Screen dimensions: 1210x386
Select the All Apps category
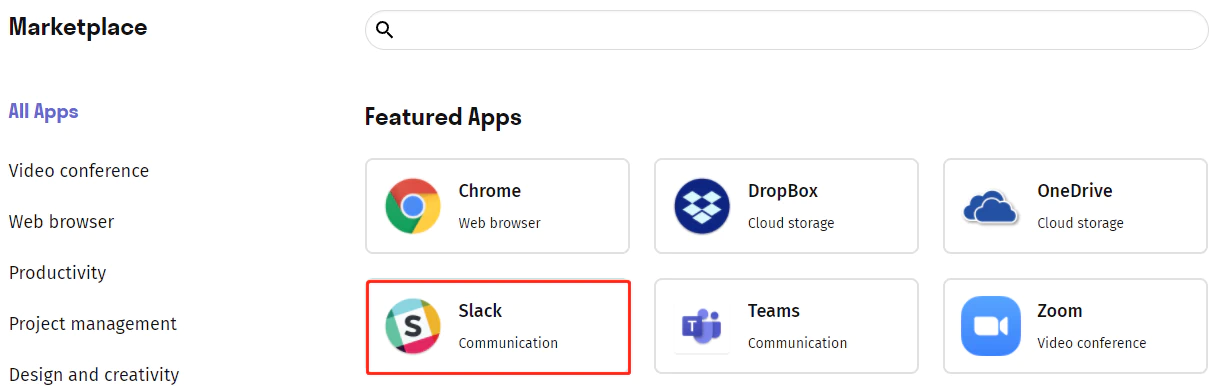[44, 111]
